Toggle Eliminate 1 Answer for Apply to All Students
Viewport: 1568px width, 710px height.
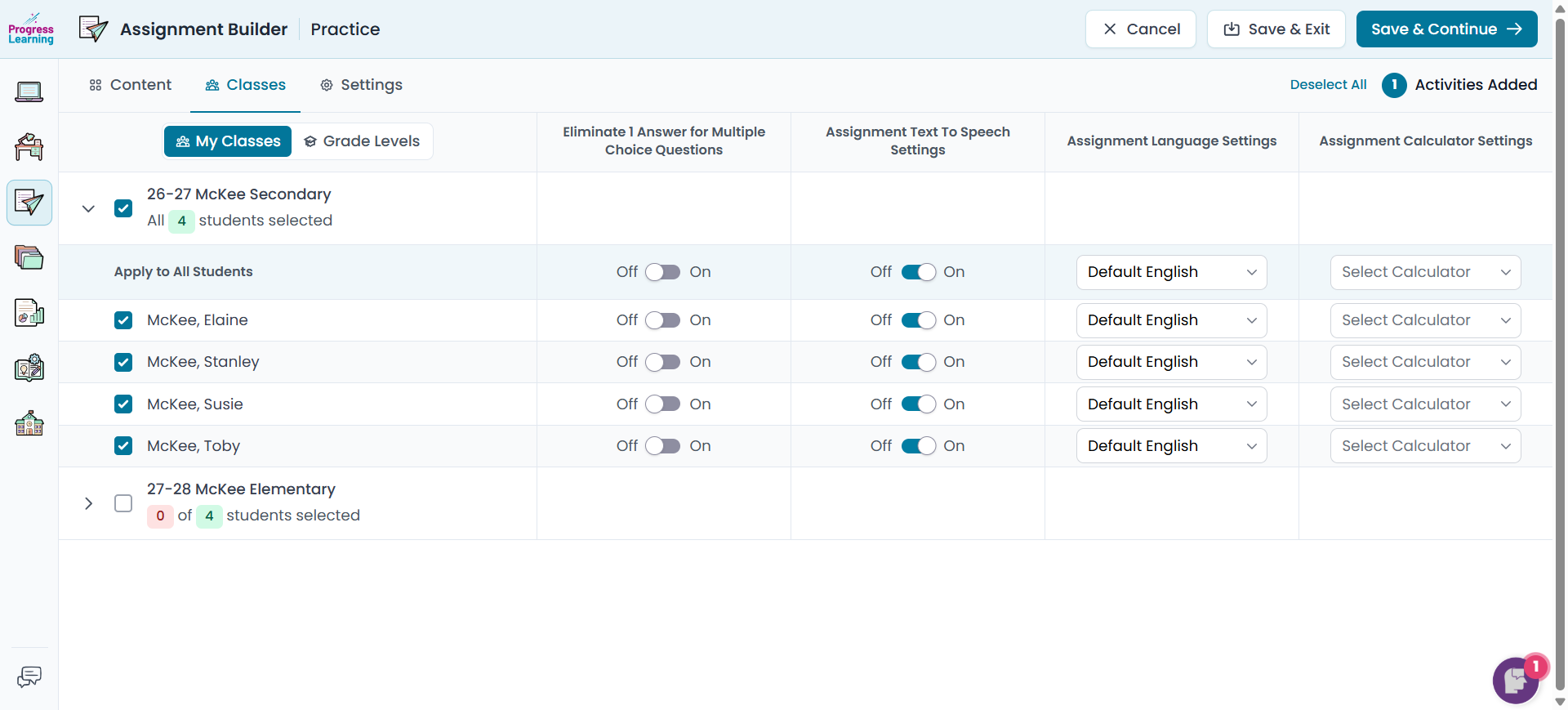[662, 272]
